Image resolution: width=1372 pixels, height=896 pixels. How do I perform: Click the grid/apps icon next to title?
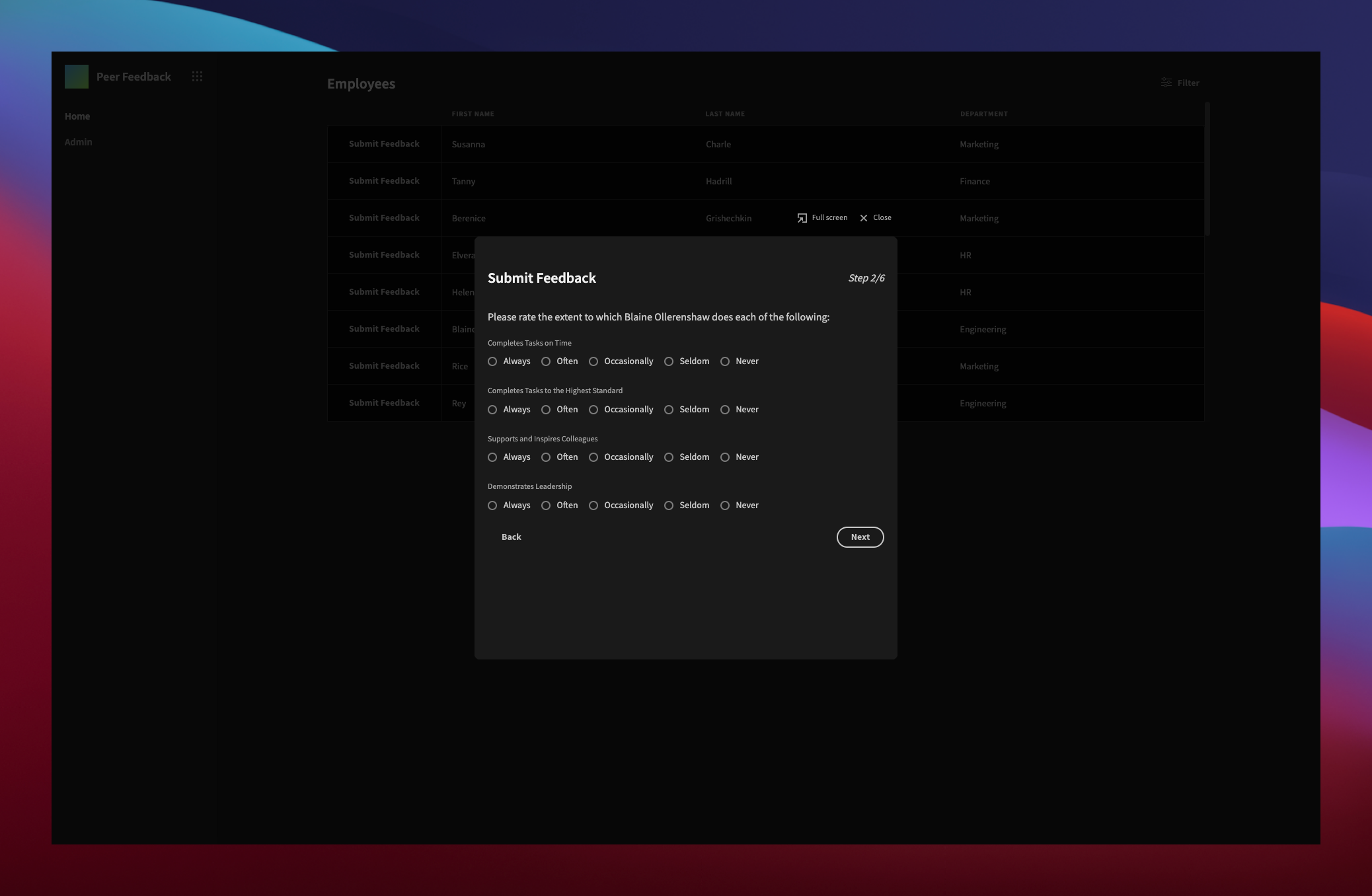pos(196,75)
